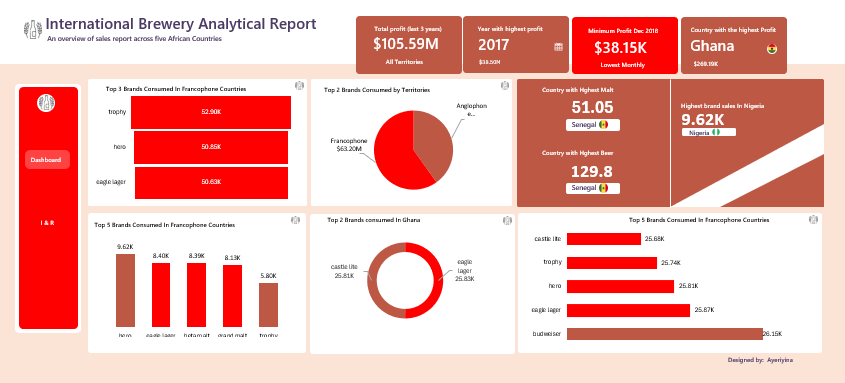Click the Highest brand sales in Nigeria heading
Viewport: 845px width, 383px height.
coord(722,106)
